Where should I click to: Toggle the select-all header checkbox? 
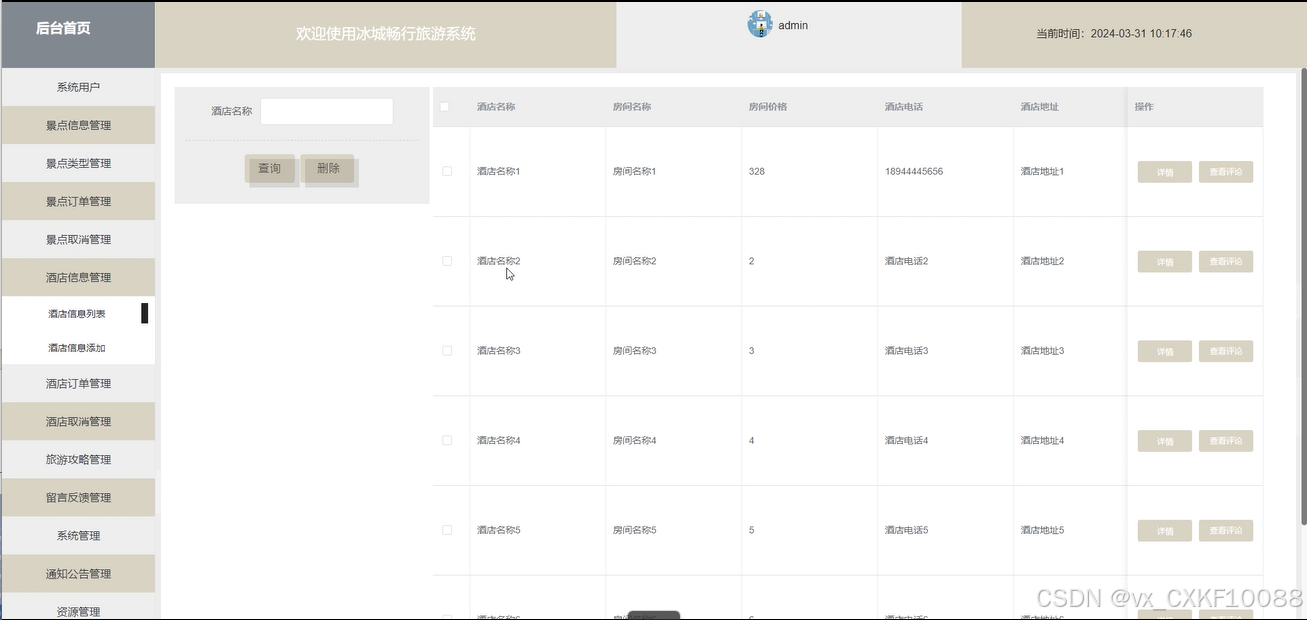tap(445, 107)
